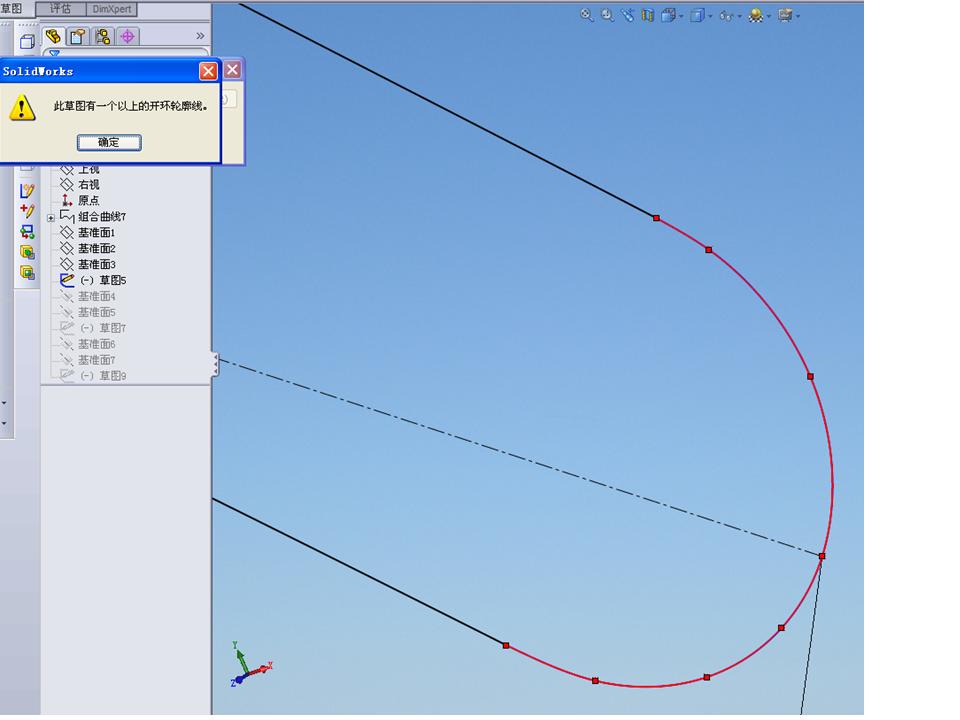
Task: Select 组合曲线7 in feature tree
Action: coord(102,216)
